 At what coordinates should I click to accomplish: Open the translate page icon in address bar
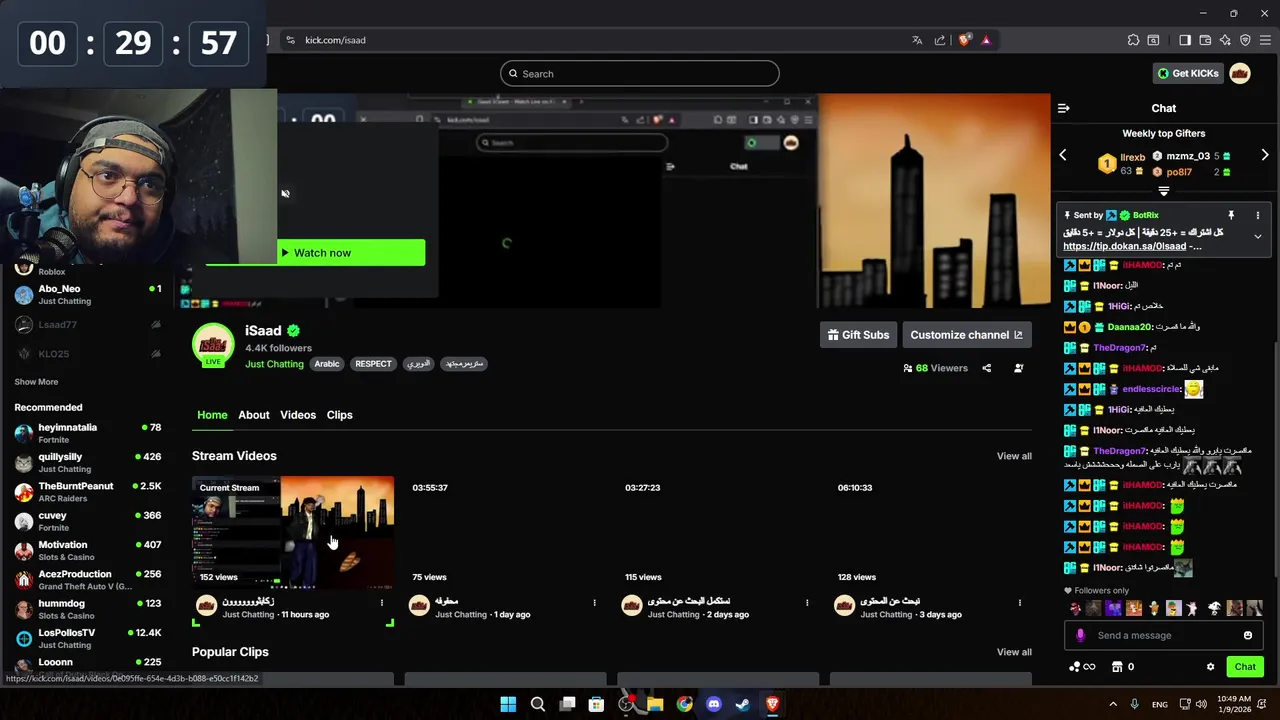[x=917, y=40]
